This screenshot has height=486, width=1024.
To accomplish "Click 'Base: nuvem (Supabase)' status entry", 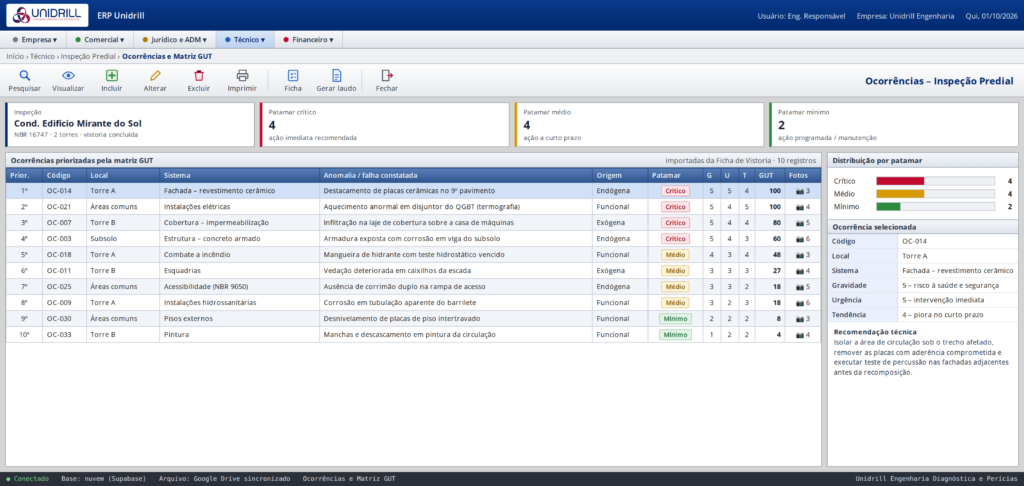I will 104,479.
